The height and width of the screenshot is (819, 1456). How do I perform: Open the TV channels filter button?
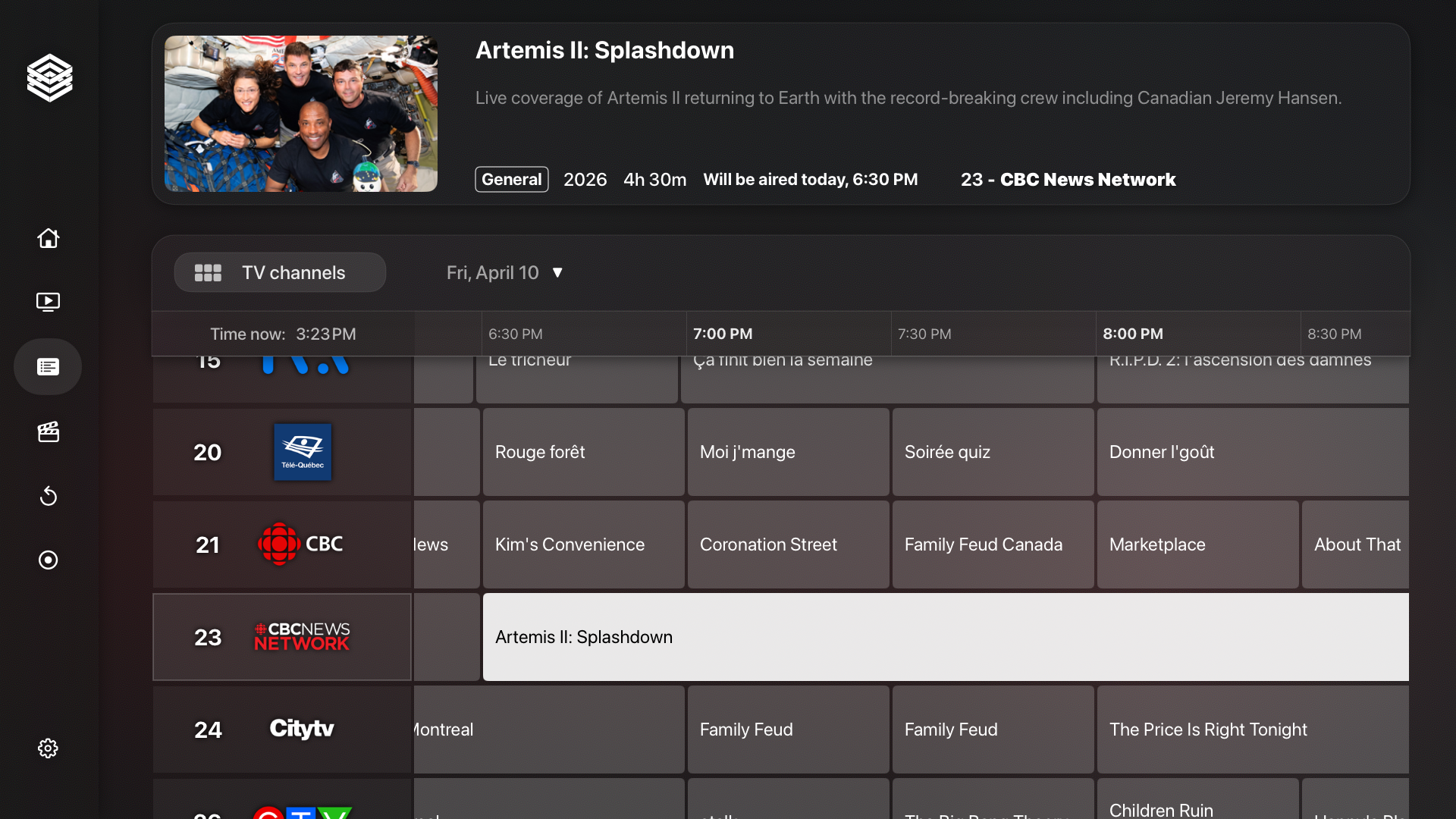click(280, 273)
